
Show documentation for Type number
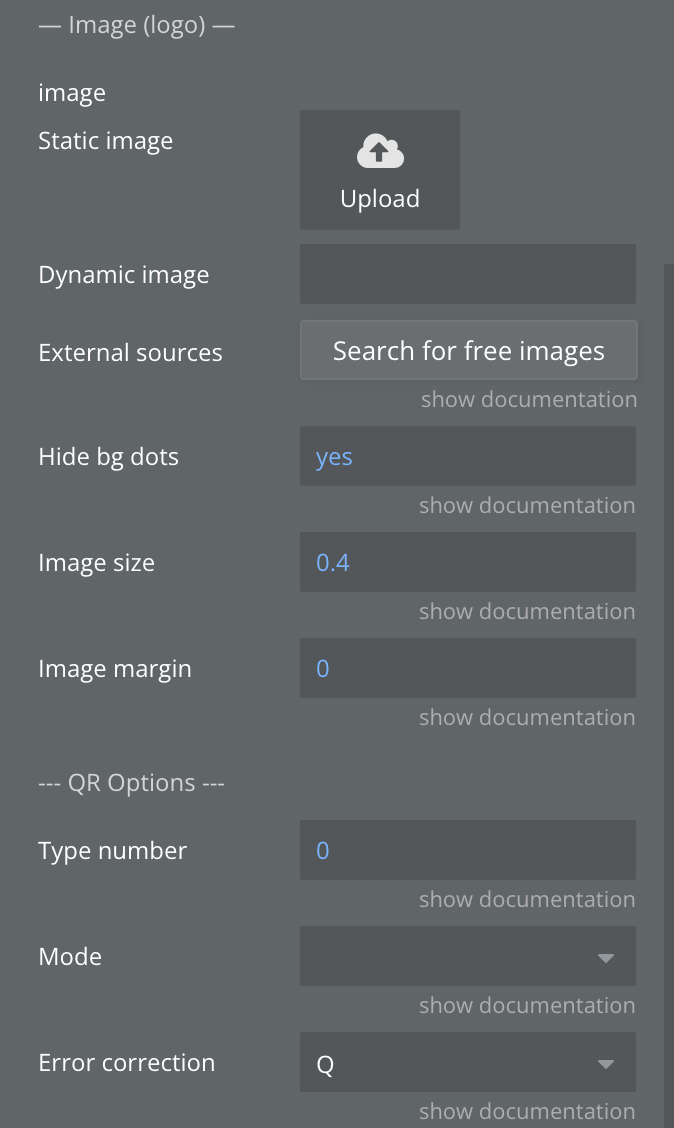pyautogui.click(x=527, y=900)
